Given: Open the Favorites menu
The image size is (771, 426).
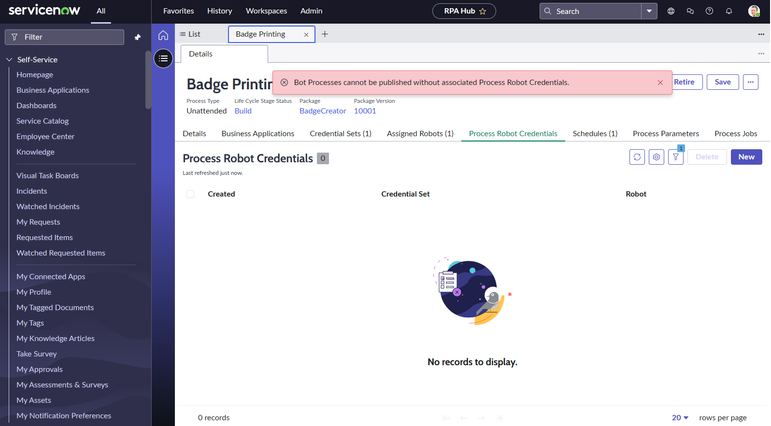Looking at the screenshot, I should point(178,11).
